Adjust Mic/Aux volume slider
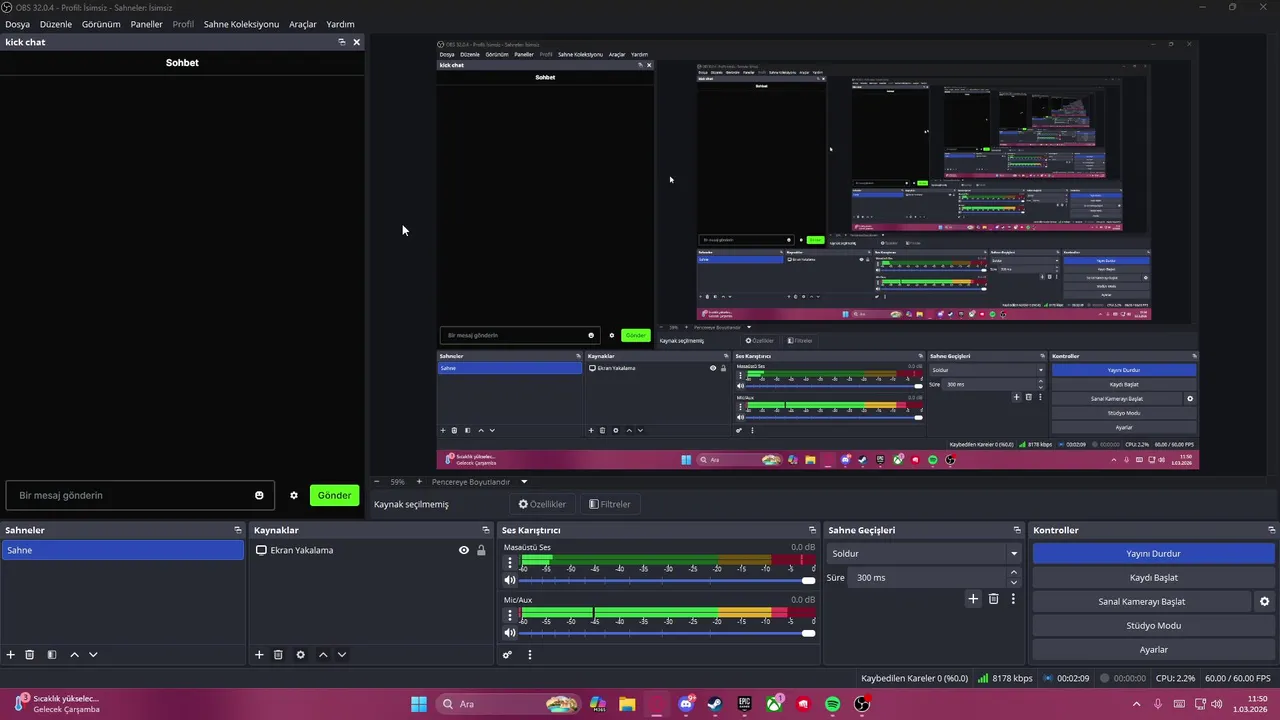 [x=665, y=633]
